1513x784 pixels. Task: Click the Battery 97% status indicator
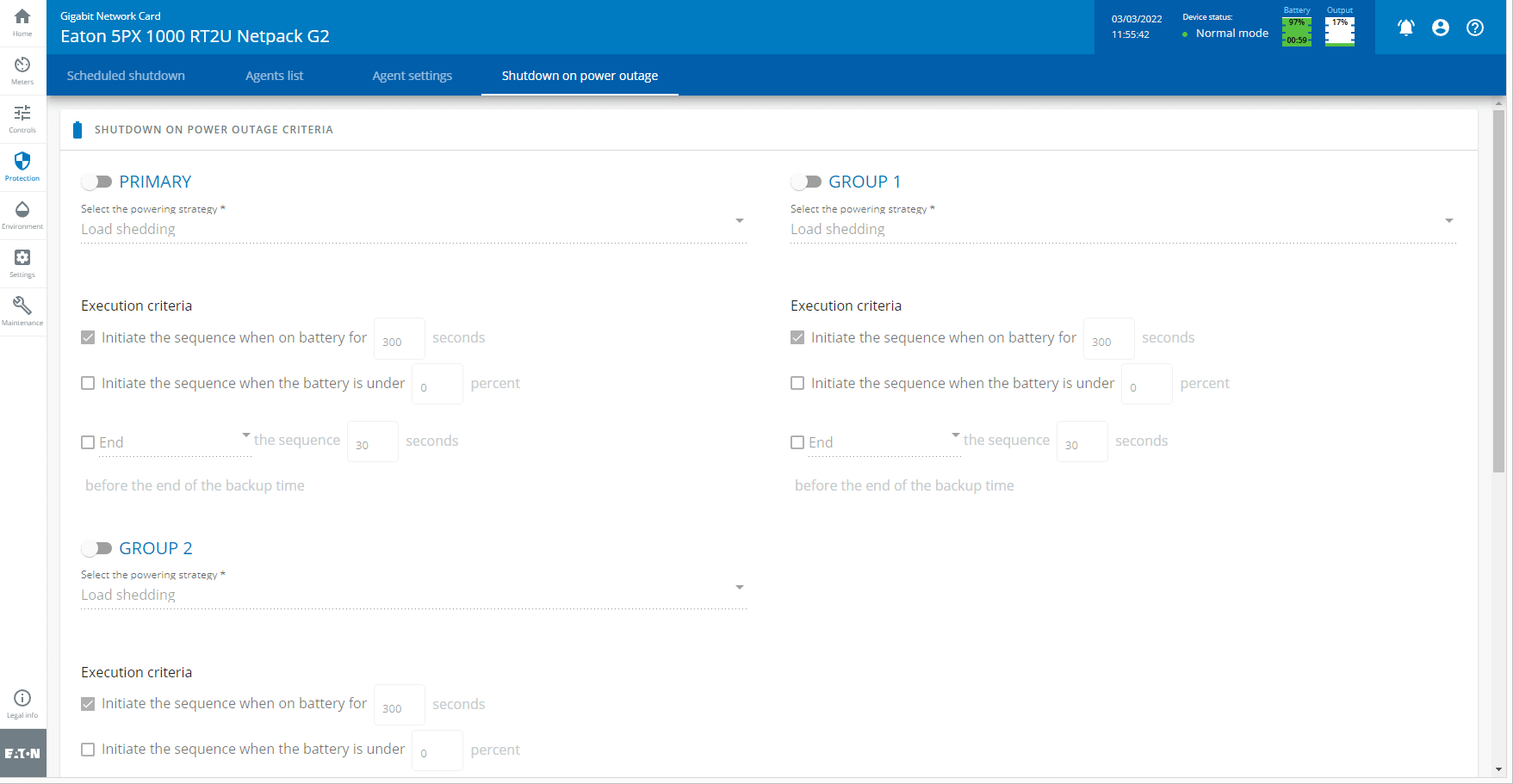tap(1297, 31)
